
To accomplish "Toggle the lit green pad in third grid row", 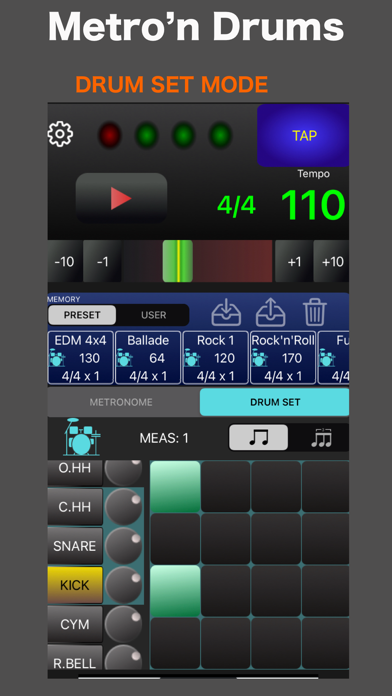I will 175,591.
